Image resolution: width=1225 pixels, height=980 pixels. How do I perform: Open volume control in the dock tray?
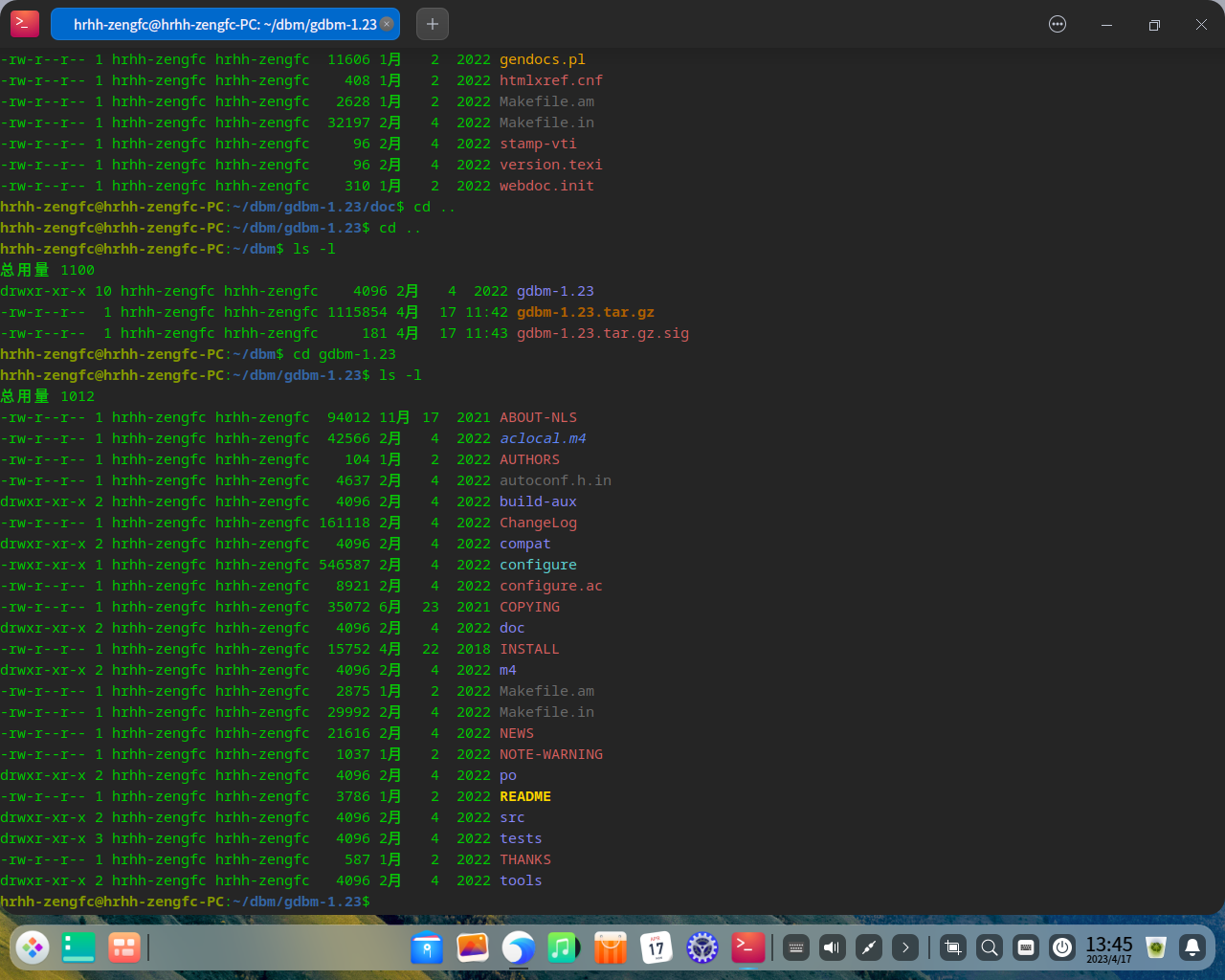click(x=833, y=947)
